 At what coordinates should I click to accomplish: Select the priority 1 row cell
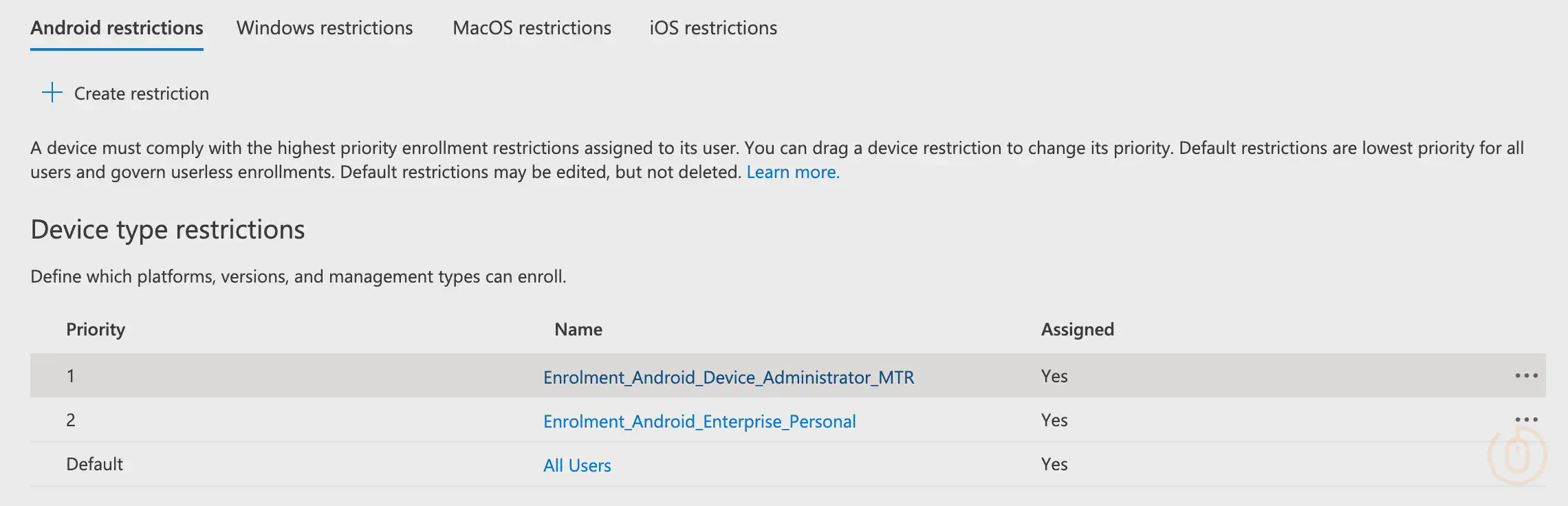tap(70, 376)
